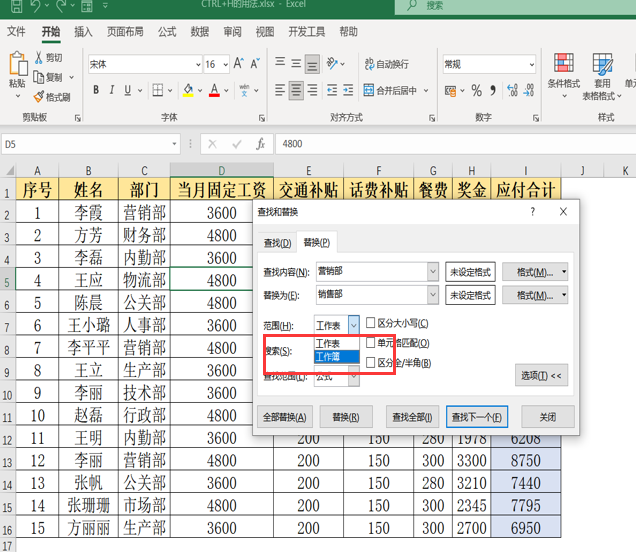Image resolution: width=636 pixels, height=552 pixels.
Task: Click the Redo arrow icon
Action: 61,5
